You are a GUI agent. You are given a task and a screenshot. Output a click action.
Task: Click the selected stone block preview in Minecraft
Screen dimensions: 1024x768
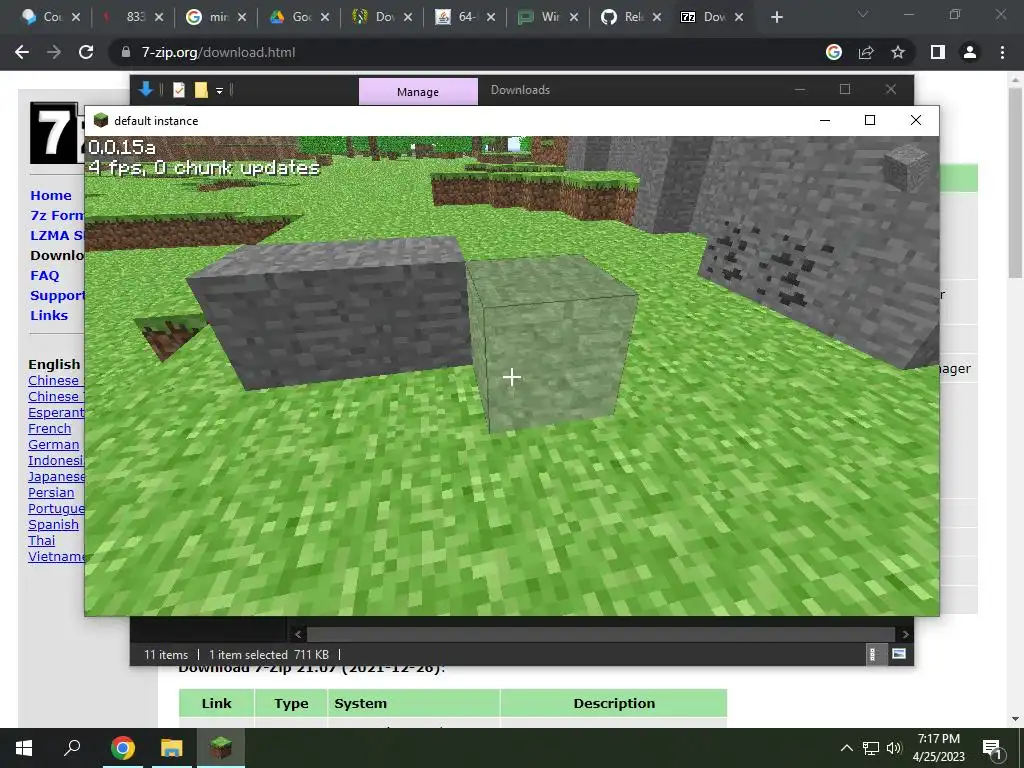[x=906, y=167]
